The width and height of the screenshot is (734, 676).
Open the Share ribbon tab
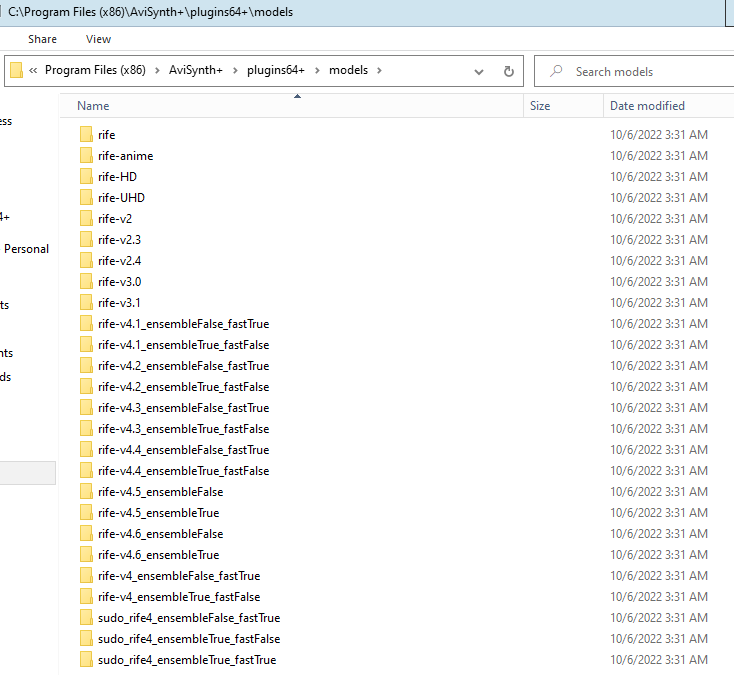(42, 39)
